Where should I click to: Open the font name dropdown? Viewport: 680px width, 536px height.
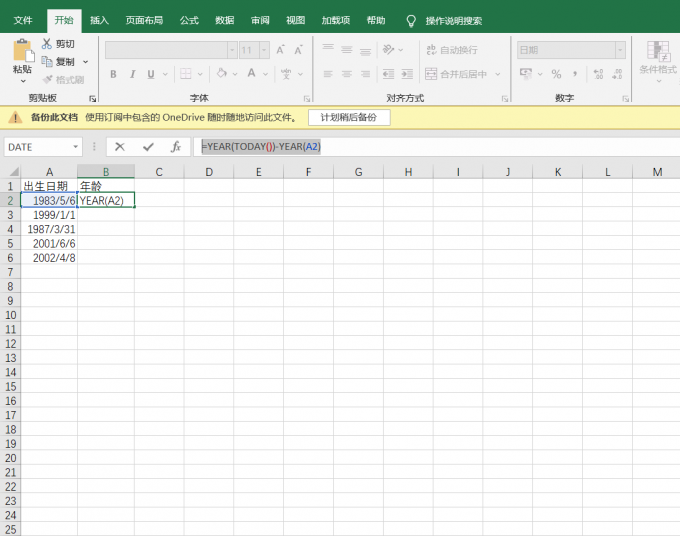pyautogui.click(x=232, y=50)
